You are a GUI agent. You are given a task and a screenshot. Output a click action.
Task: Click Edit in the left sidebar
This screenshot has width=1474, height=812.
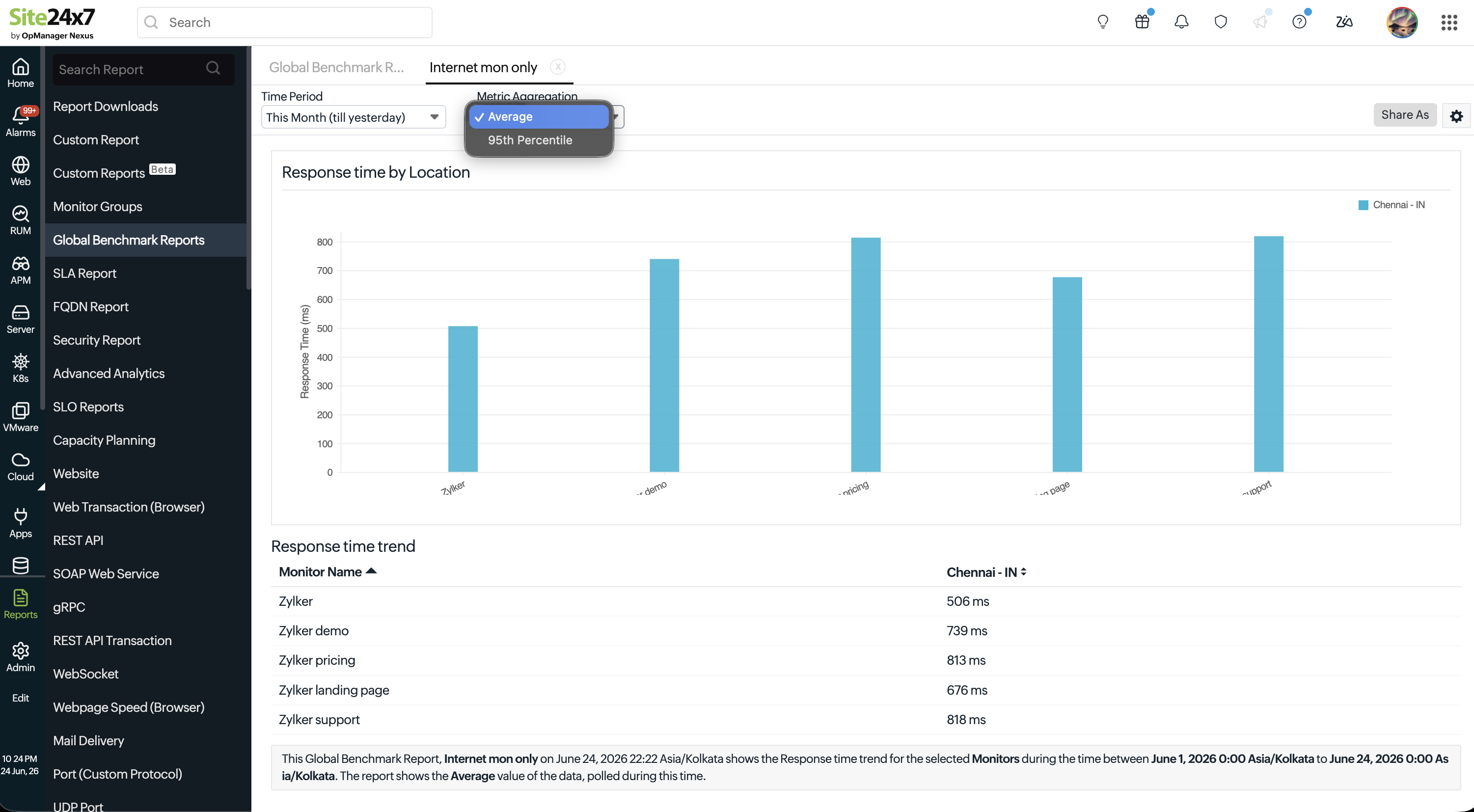(x=21, y=698)
